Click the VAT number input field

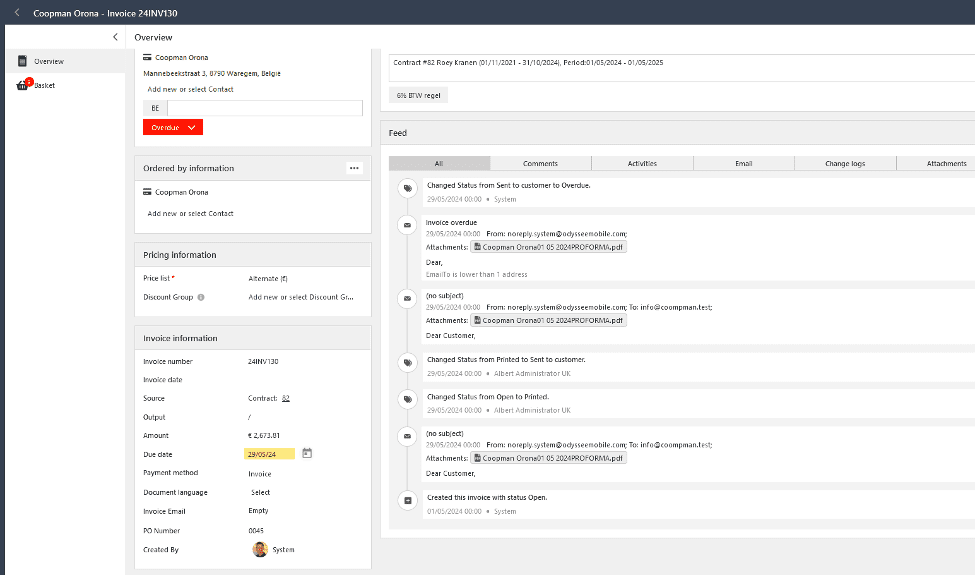coord(265,108)
